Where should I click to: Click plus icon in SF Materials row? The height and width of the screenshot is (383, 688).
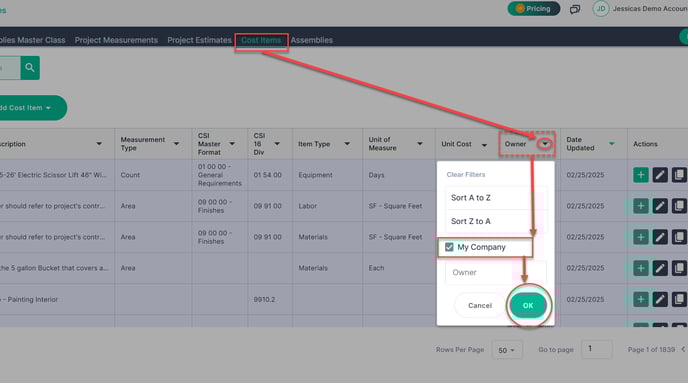[641, 237]
